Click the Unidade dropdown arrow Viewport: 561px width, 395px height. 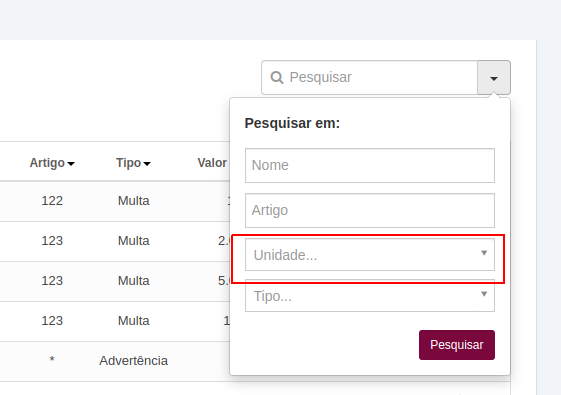tap(484, 253)
